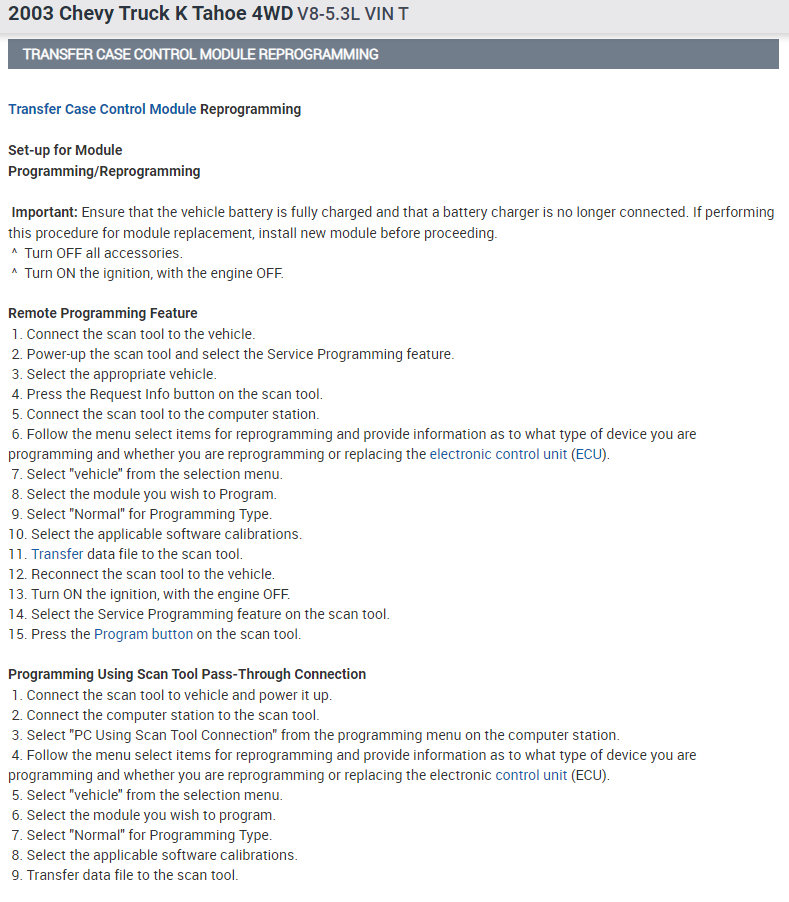Viewport: 789px width, 902px height.
Task: Click "control unit" link in the Pass-Through section
Action: (532, 775)
